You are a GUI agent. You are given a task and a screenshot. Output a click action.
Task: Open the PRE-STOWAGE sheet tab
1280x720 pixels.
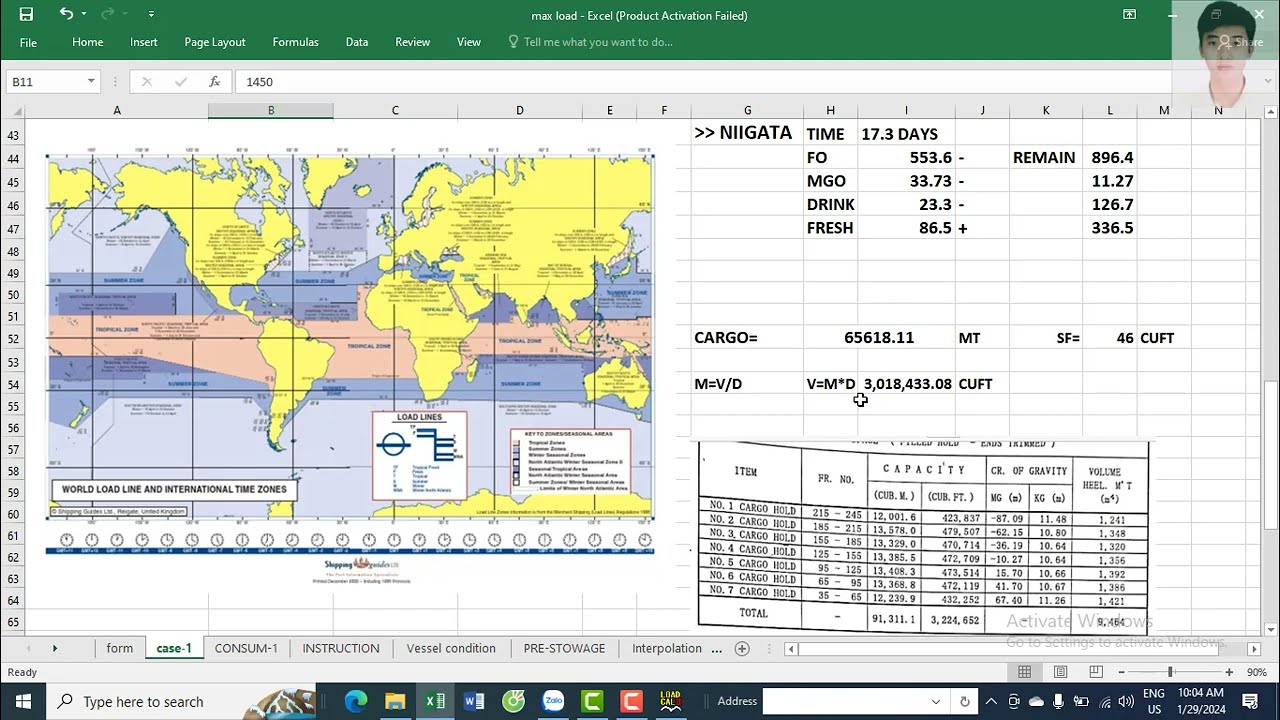(564, 648)
